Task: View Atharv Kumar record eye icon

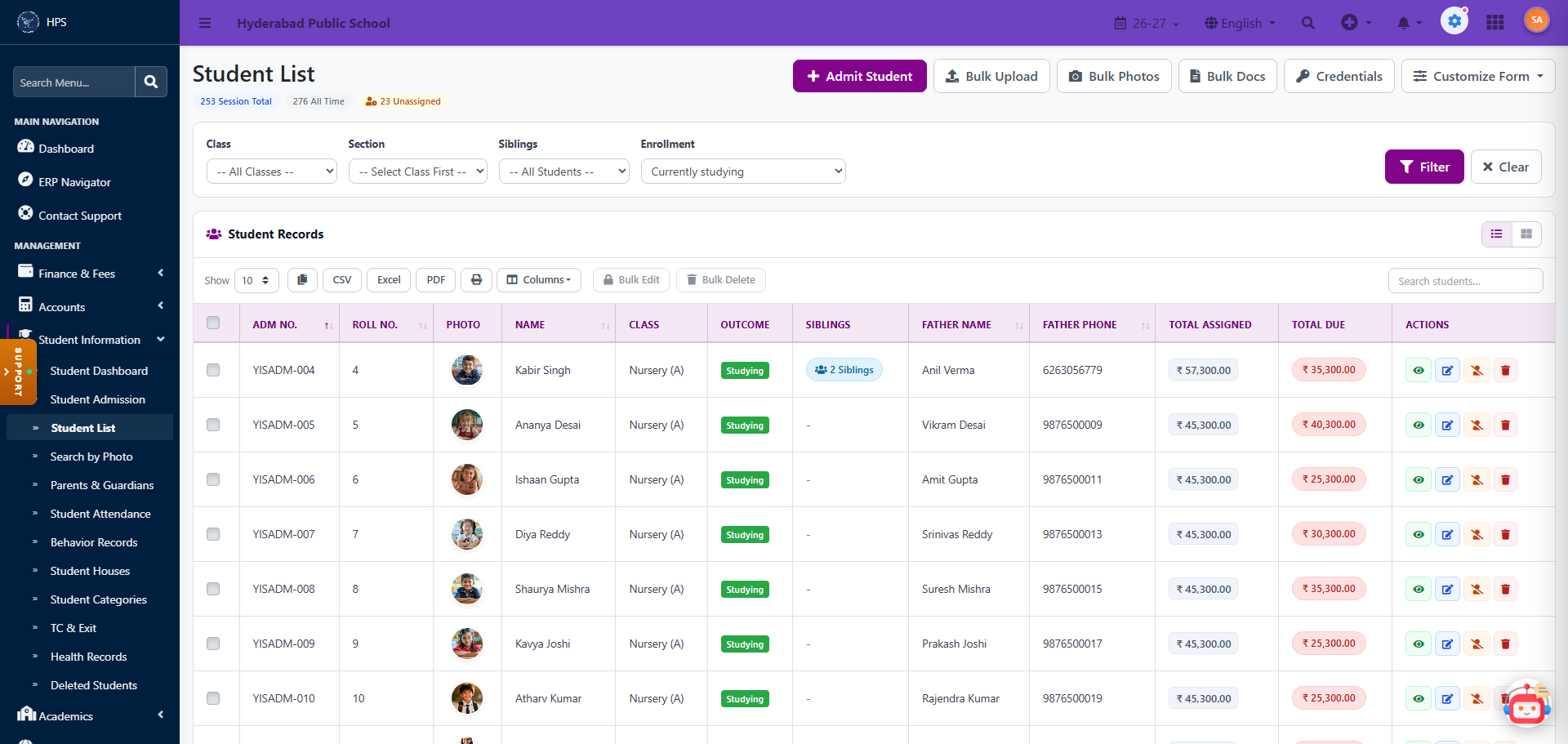Action: (x=1419, y=699)
